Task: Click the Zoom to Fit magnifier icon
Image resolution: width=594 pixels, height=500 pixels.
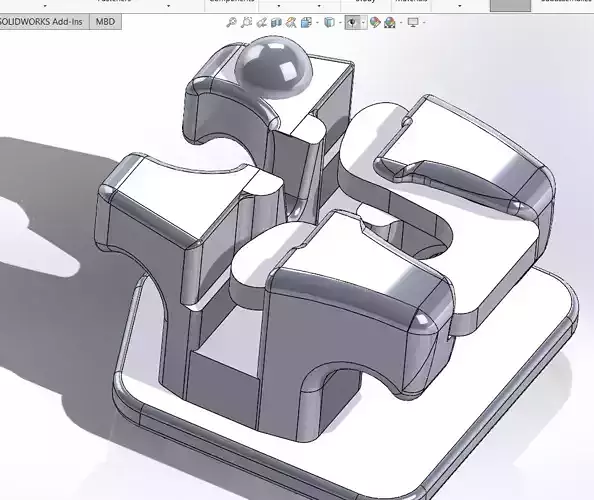Action: click(x=231, y=22)
